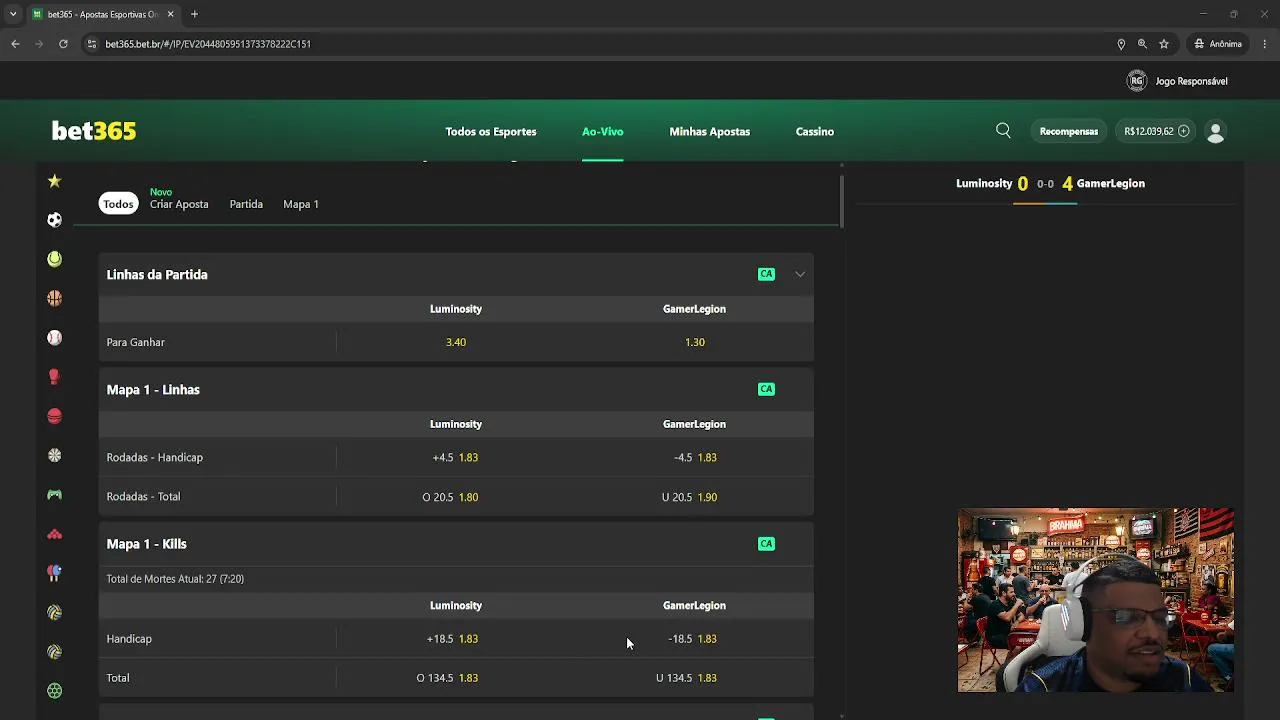Reload the page with the refresh icon
Image resolution: width=1280 pixels, height=720 pixels.
(x=63, y=44)
